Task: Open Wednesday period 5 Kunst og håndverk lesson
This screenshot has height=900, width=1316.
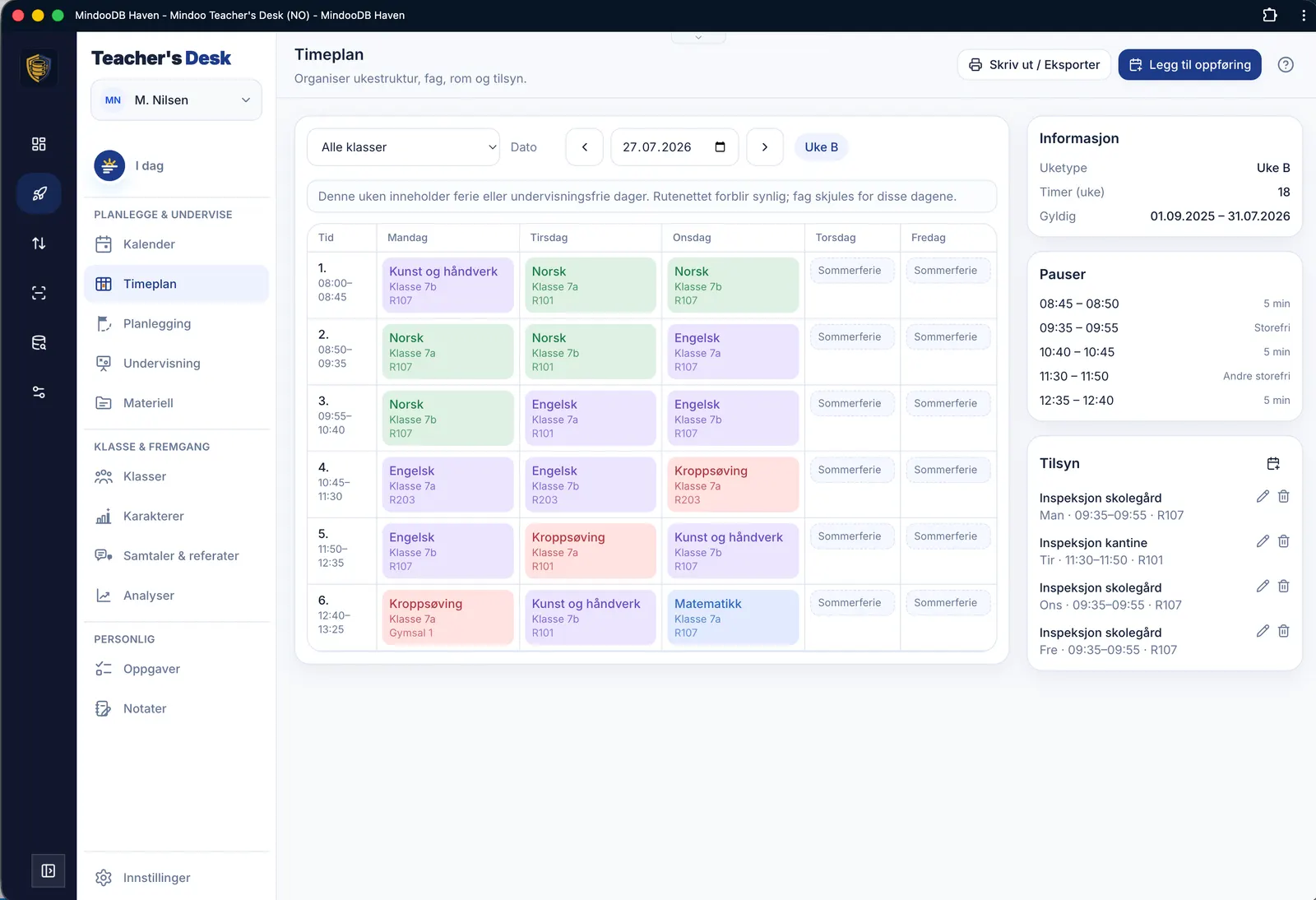Action: 733,551
